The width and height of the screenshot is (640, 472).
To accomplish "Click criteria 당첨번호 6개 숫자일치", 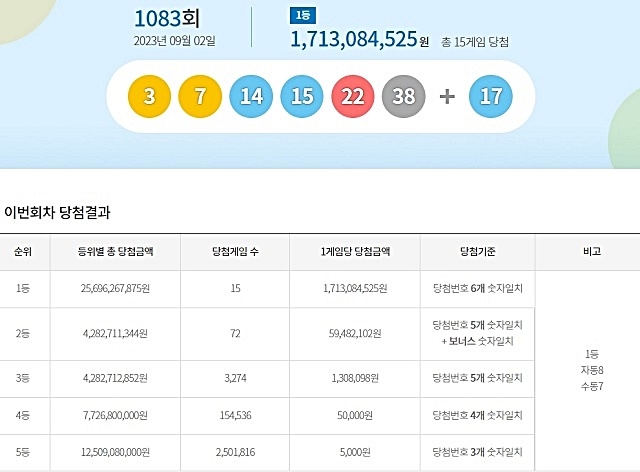I will [478, 289].
